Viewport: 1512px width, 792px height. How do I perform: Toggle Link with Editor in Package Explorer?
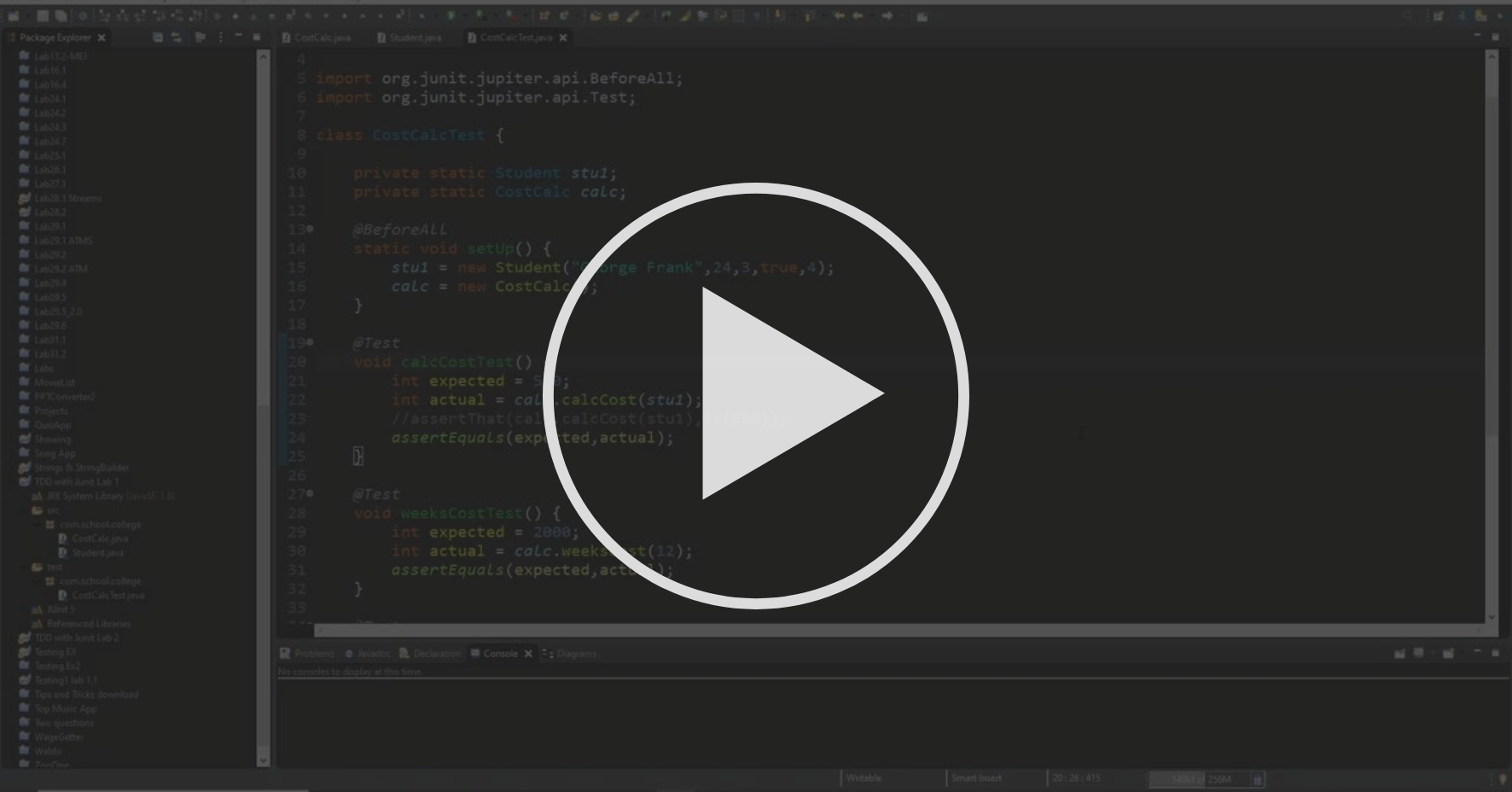175,38
